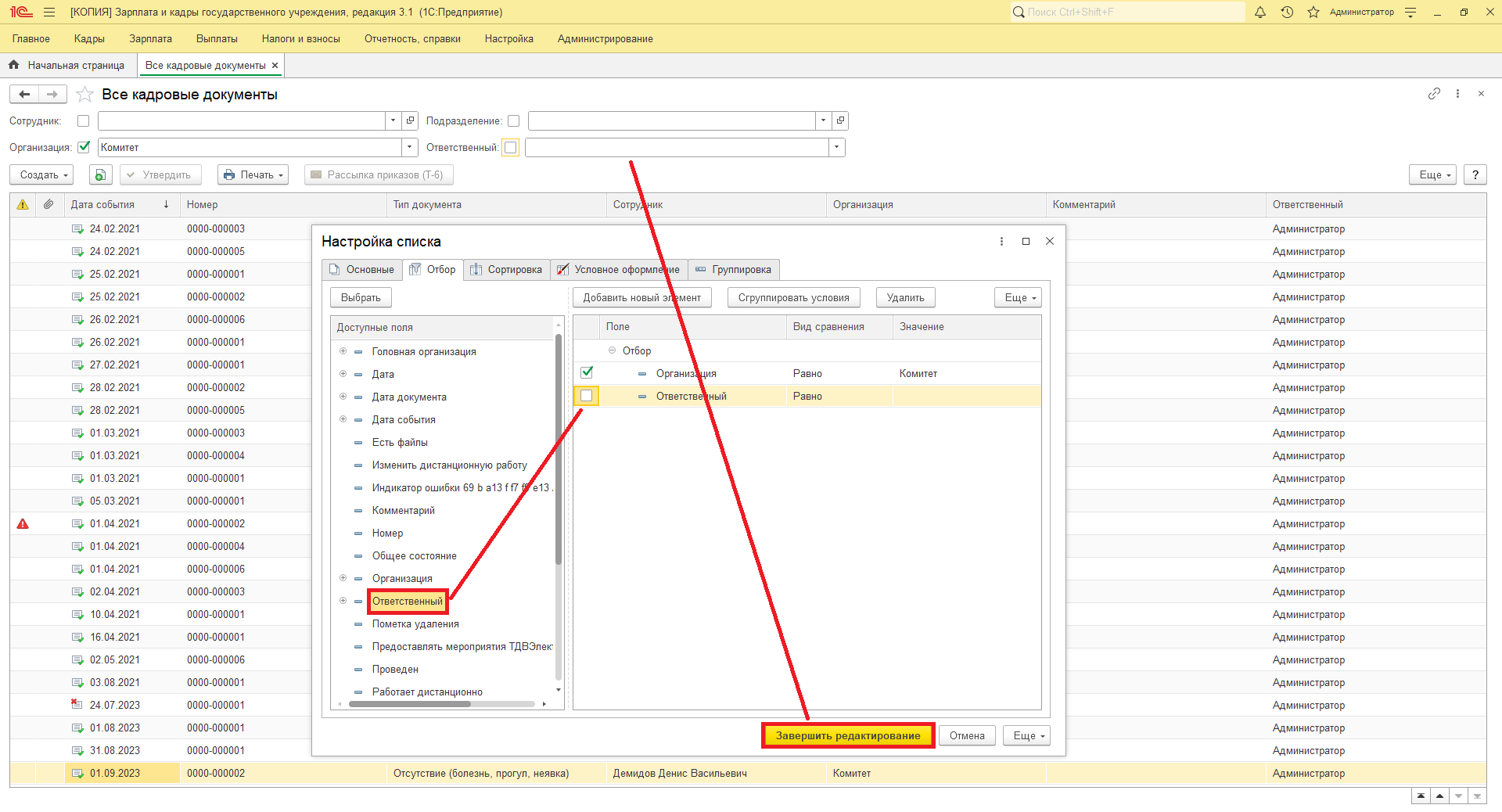Open the Подразделение field dropdown arrow

click(x=823, y=120)
